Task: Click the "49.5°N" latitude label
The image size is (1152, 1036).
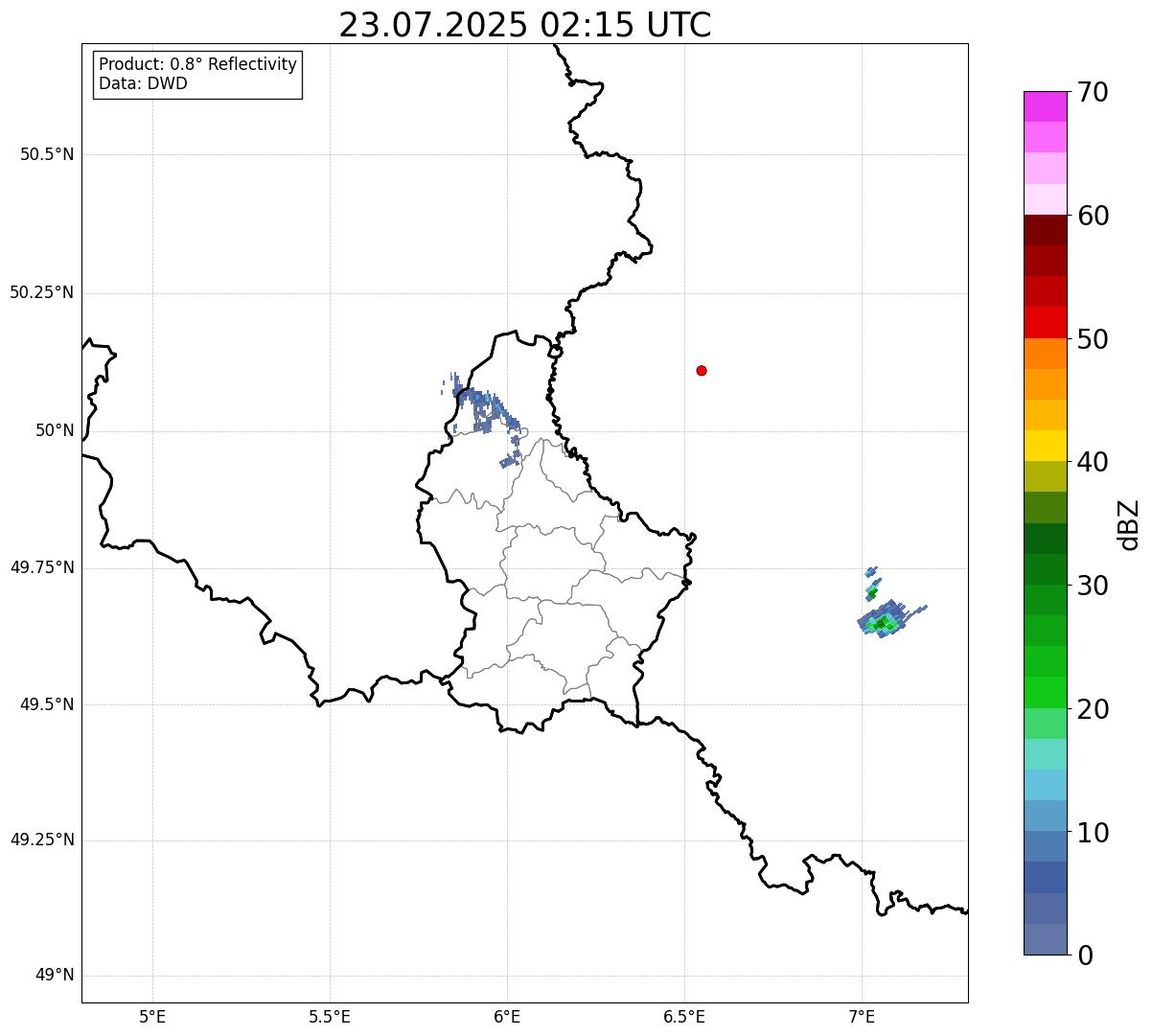Action: click(x=47, y=704)
